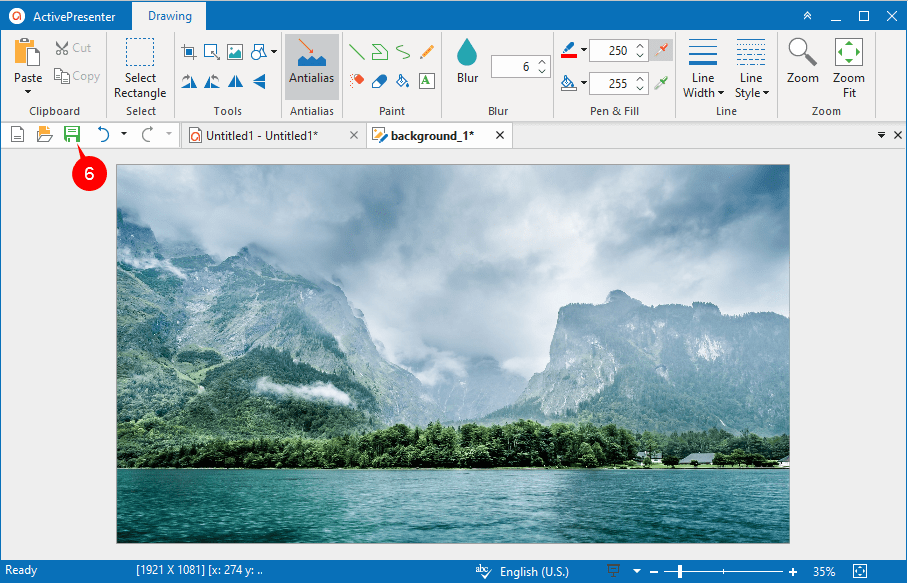Click the Paste clipboard icon
This screenshot has height=584, width=908.
[28, 53]
